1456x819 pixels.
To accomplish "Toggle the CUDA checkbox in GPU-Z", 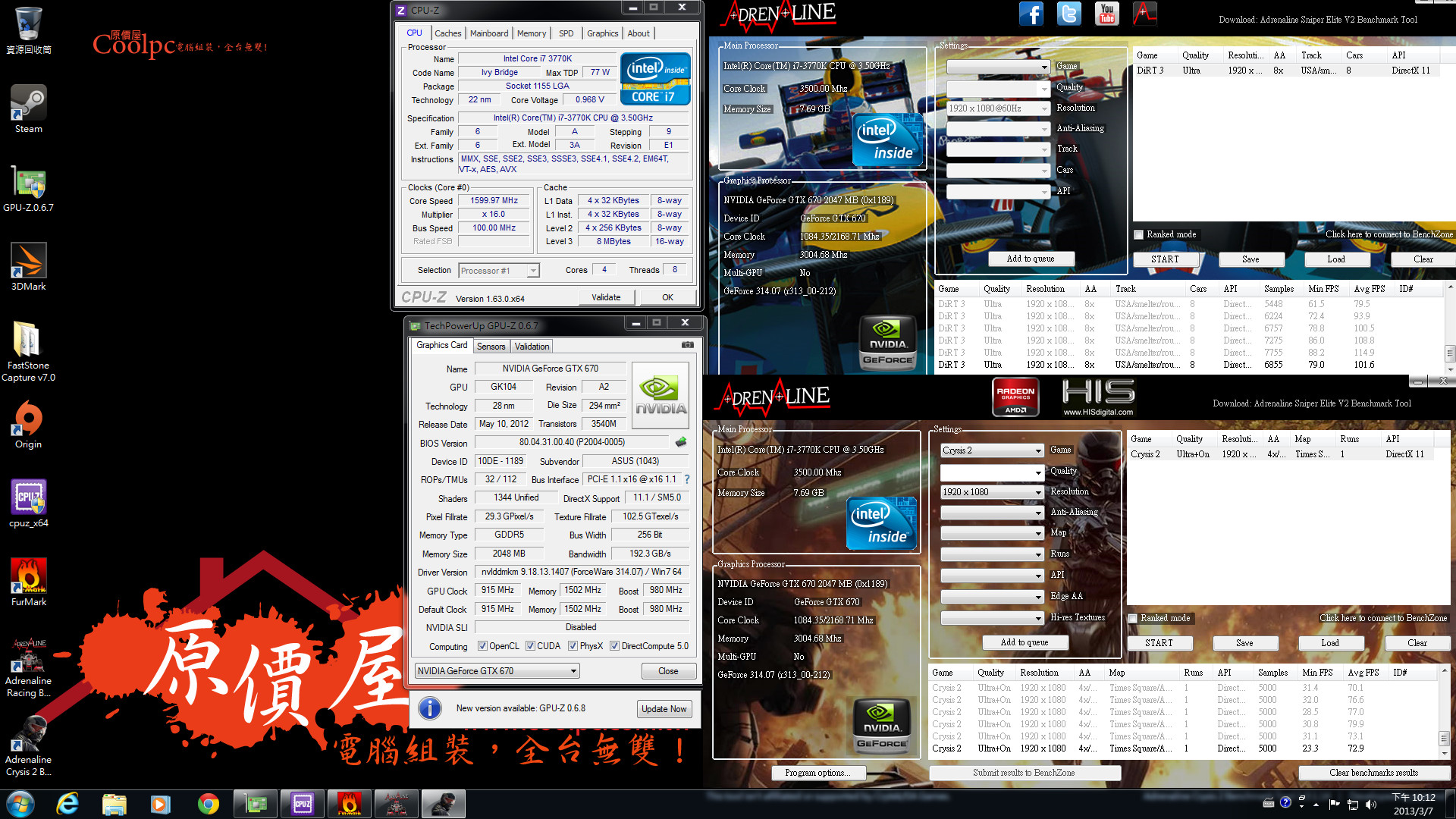I will tap(530, 646).
